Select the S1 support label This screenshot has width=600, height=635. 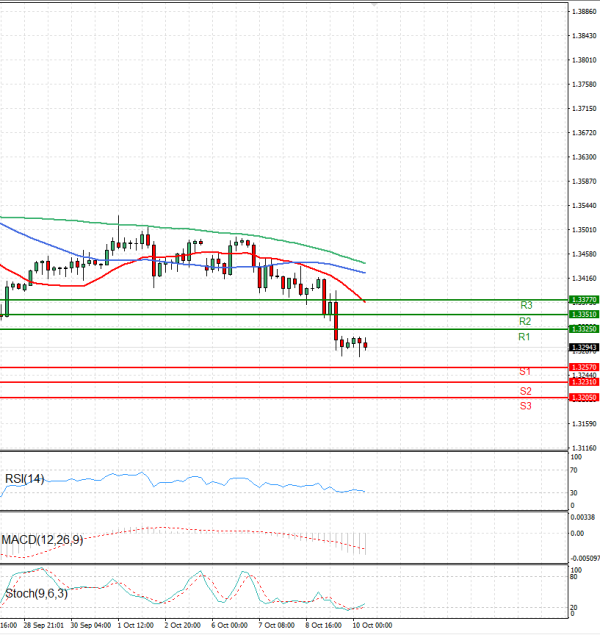(524, 372)
